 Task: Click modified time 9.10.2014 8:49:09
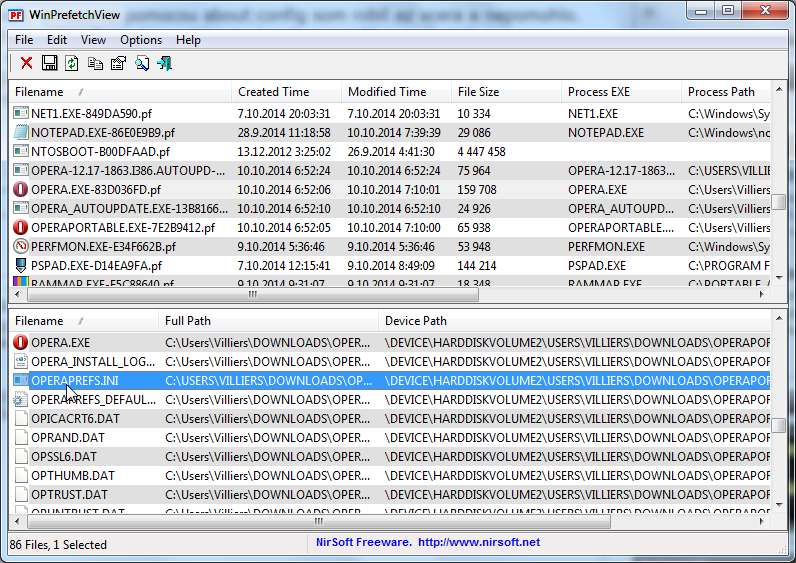point(391,266)
